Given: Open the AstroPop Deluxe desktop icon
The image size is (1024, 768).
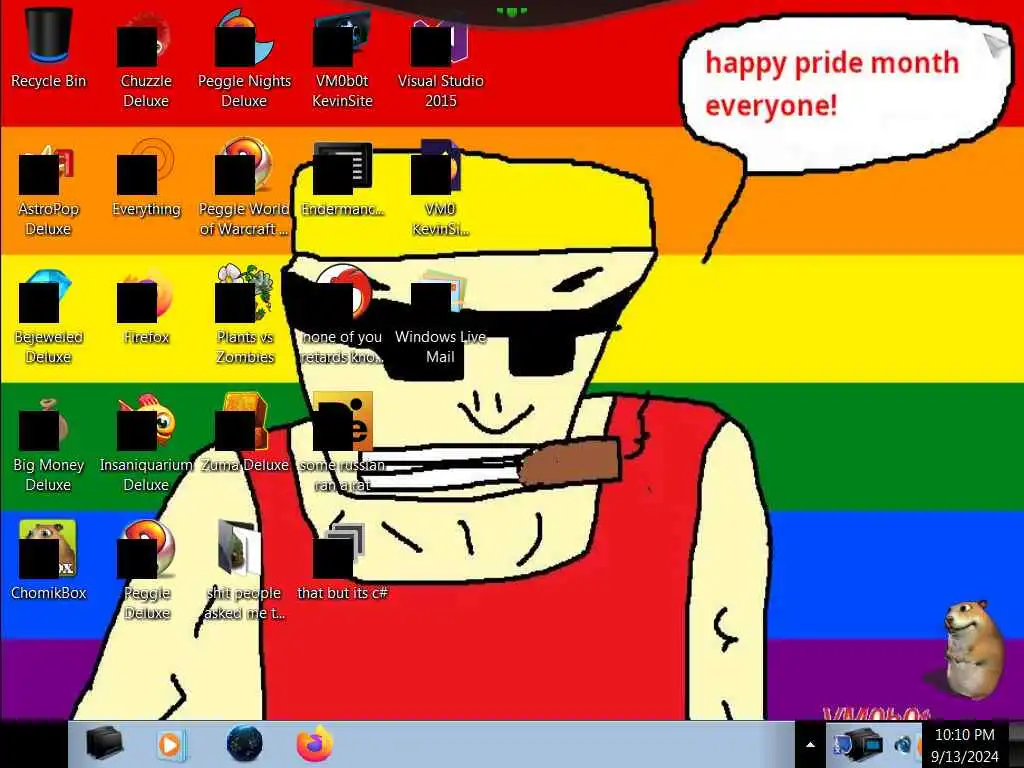Looking at the screenshot, I should (48, 189).
